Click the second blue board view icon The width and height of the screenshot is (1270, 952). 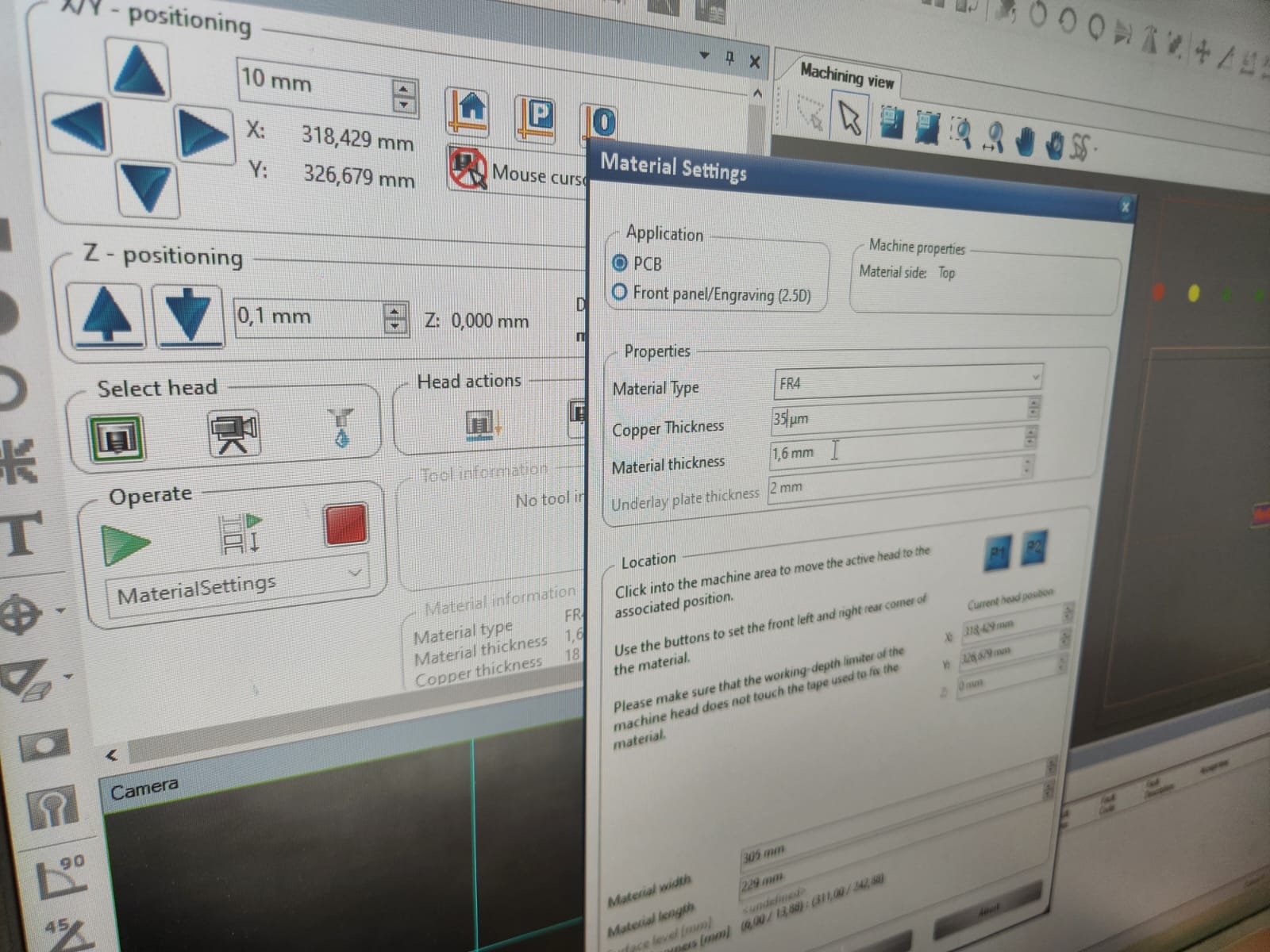click(927, 128)
